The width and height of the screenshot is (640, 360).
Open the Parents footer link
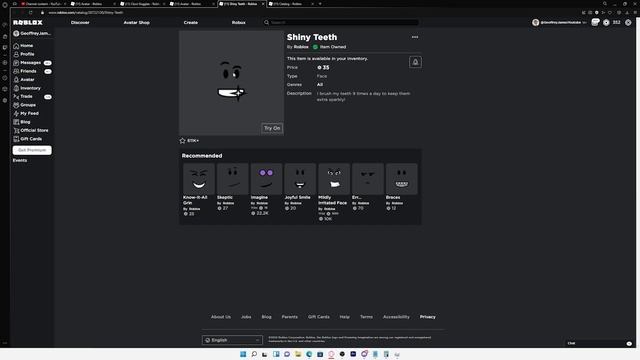tap(290, 317)
